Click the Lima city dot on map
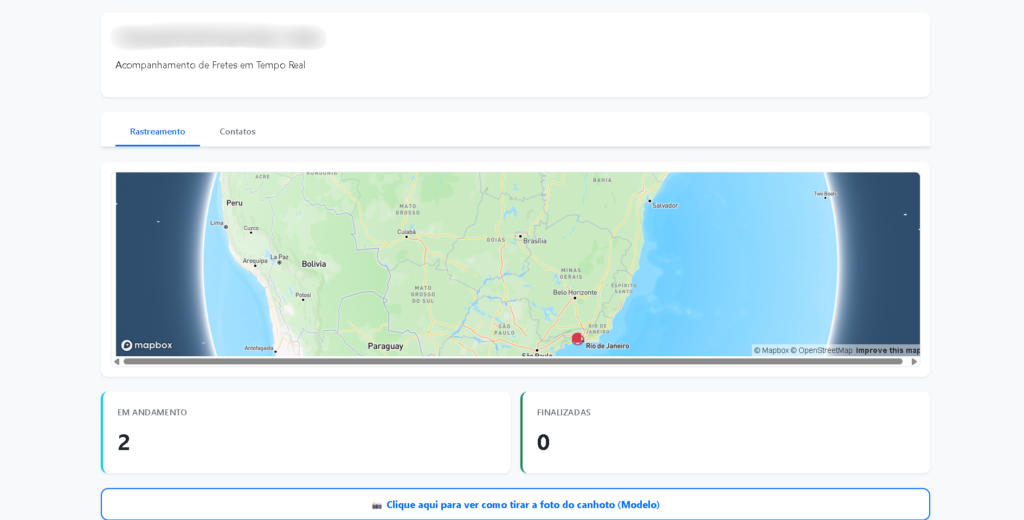This screenshot has width=1024, height=520. point(226,227)
